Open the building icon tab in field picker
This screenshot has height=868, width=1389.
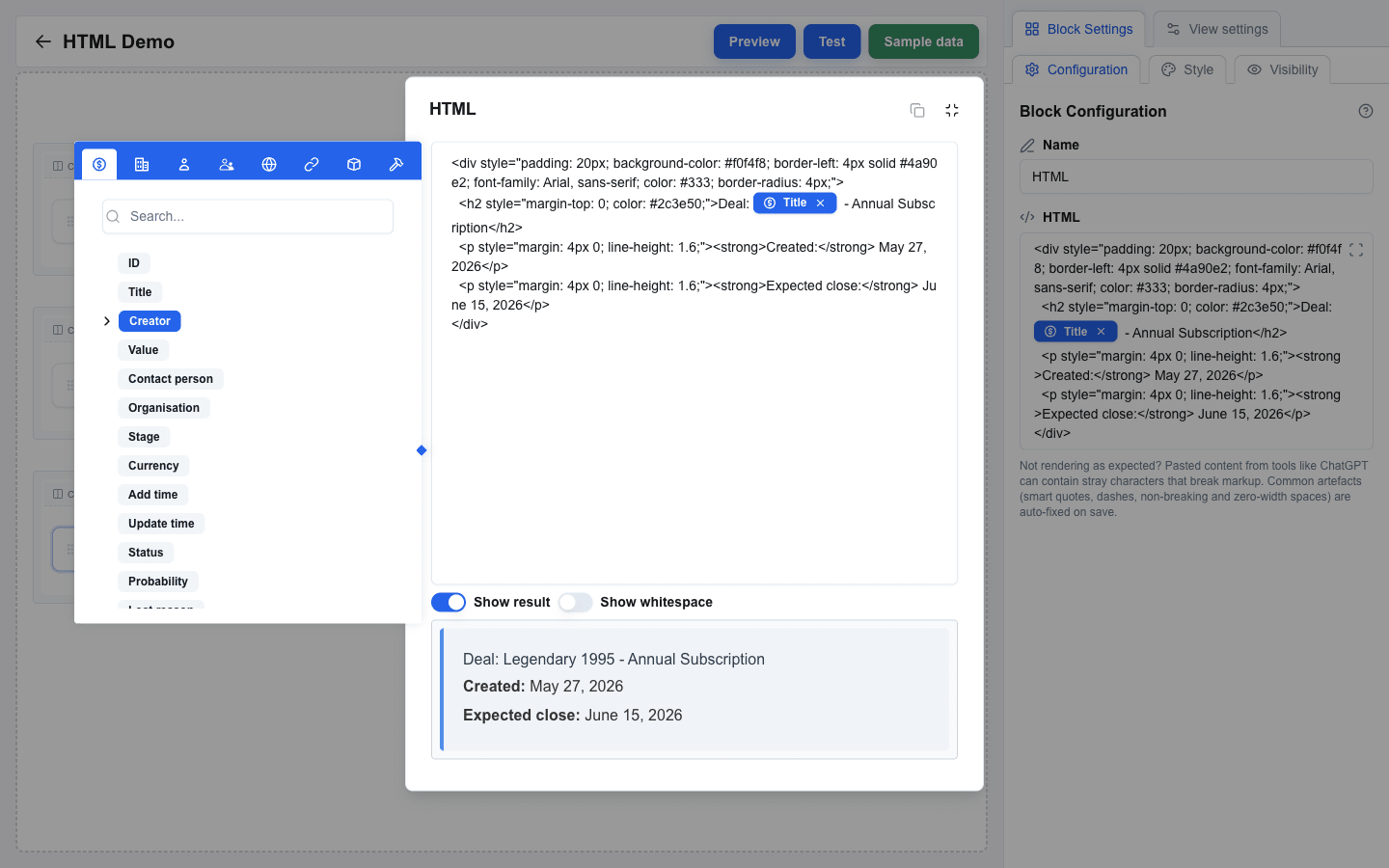point(142,164)
